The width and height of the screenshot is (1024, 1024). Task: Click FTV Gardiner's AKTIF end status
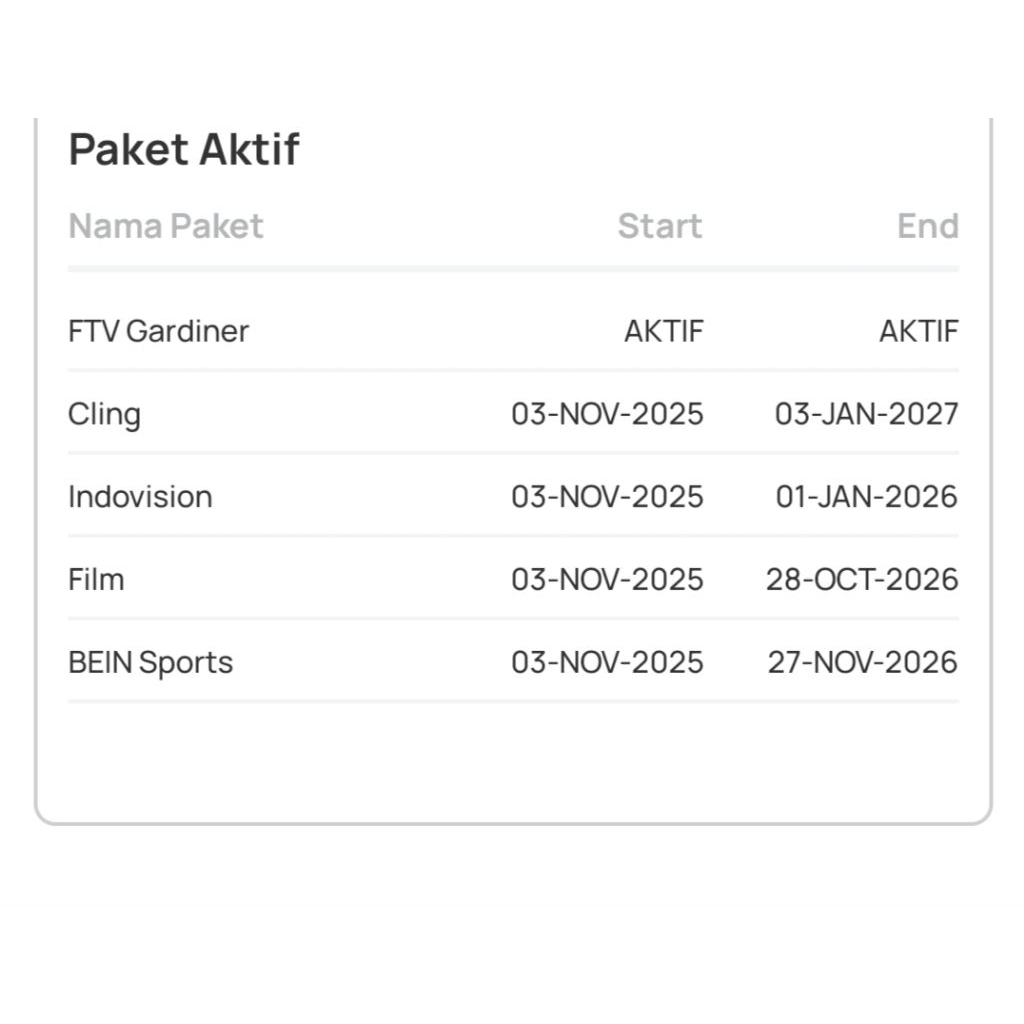[x=918, y=331]
